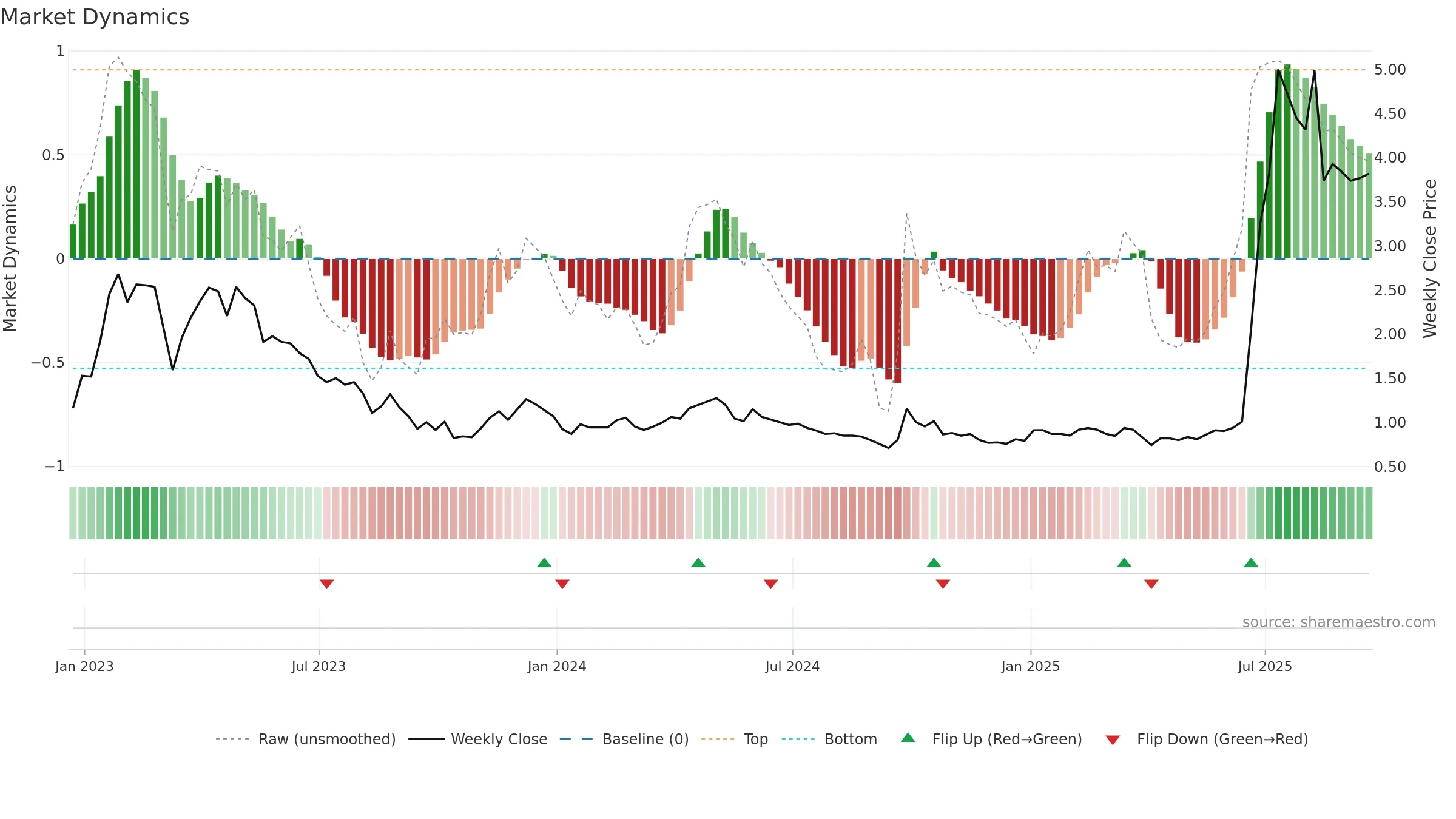Click the Jan 2024 x-axis label
Viewport: 1456px width, 819px height.
[x=557, y=666]
